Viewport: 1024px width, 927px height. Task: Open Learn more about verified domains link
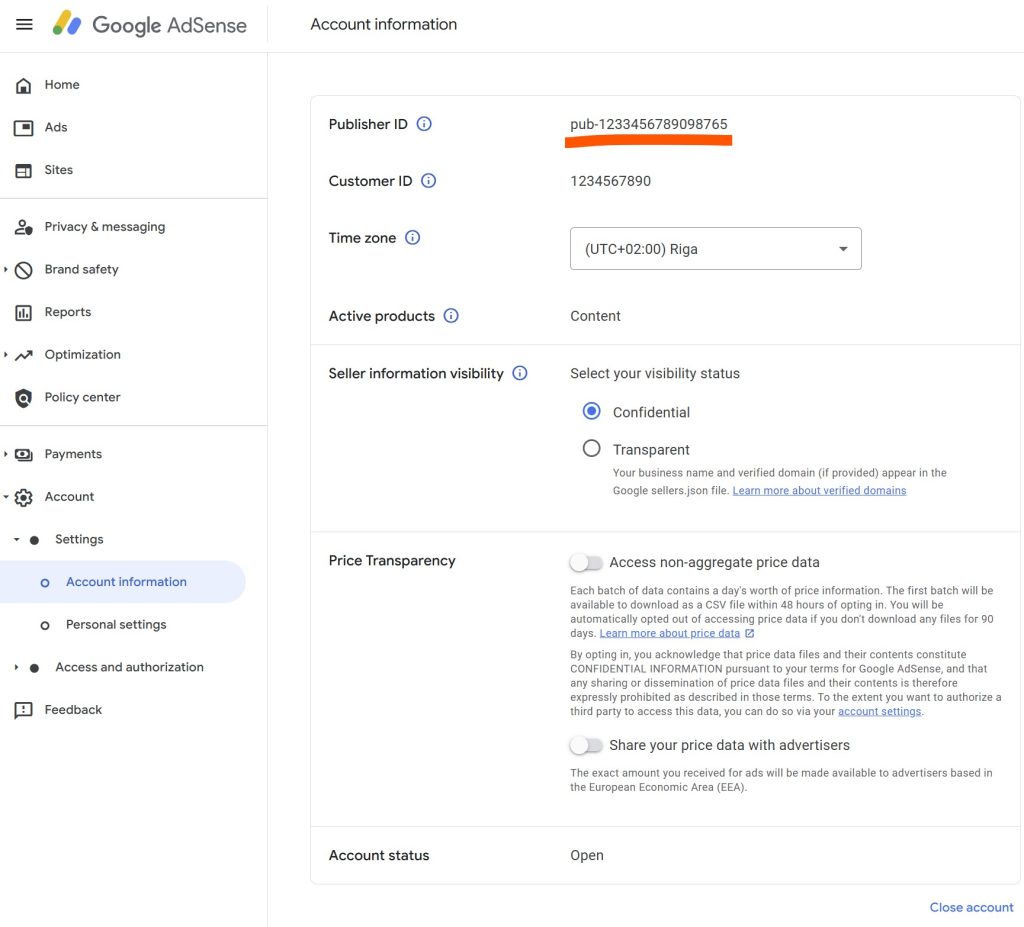click(x=819, y=491)
